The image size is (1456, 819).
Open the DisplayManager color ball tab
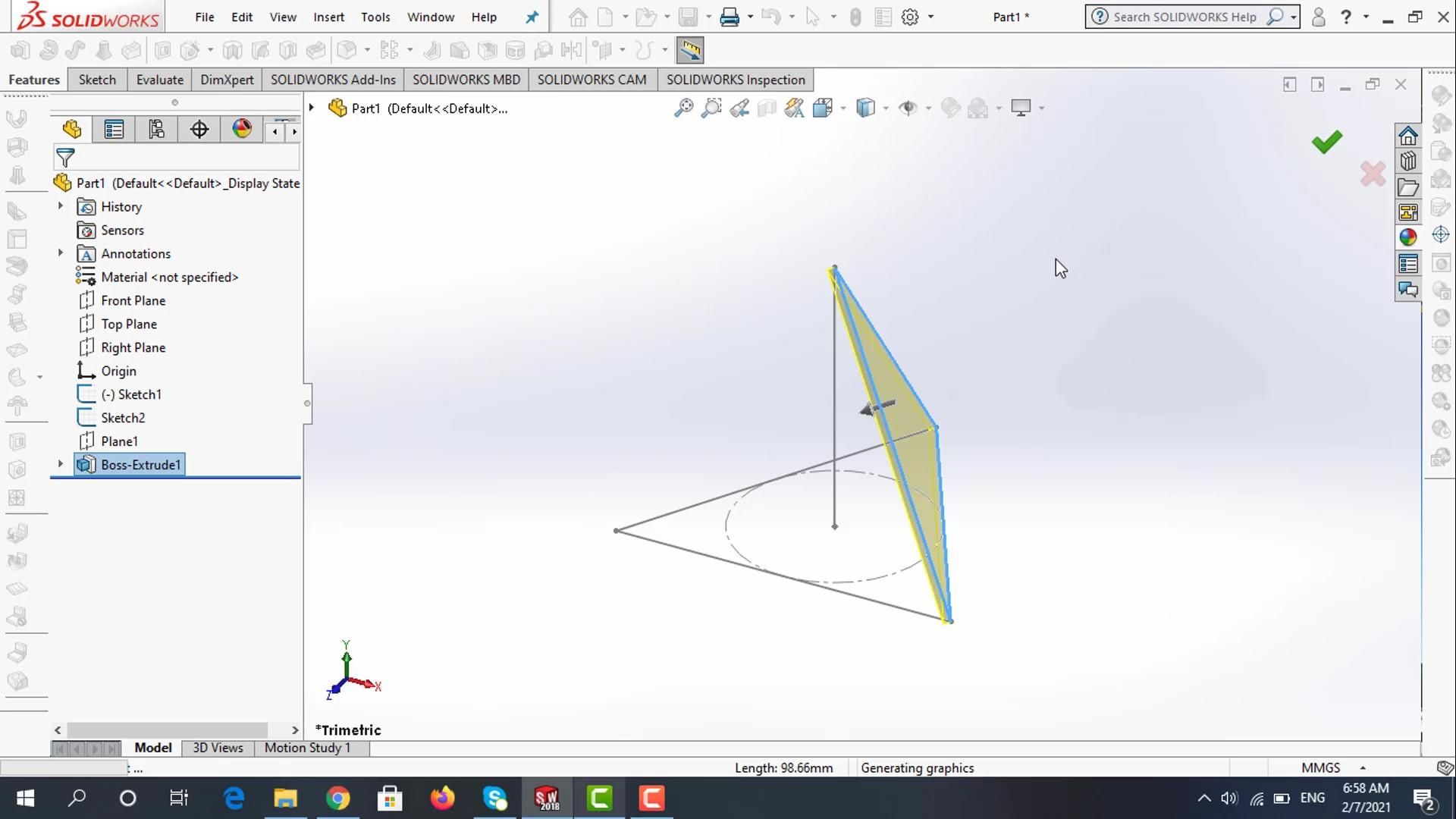click(242, 130)
